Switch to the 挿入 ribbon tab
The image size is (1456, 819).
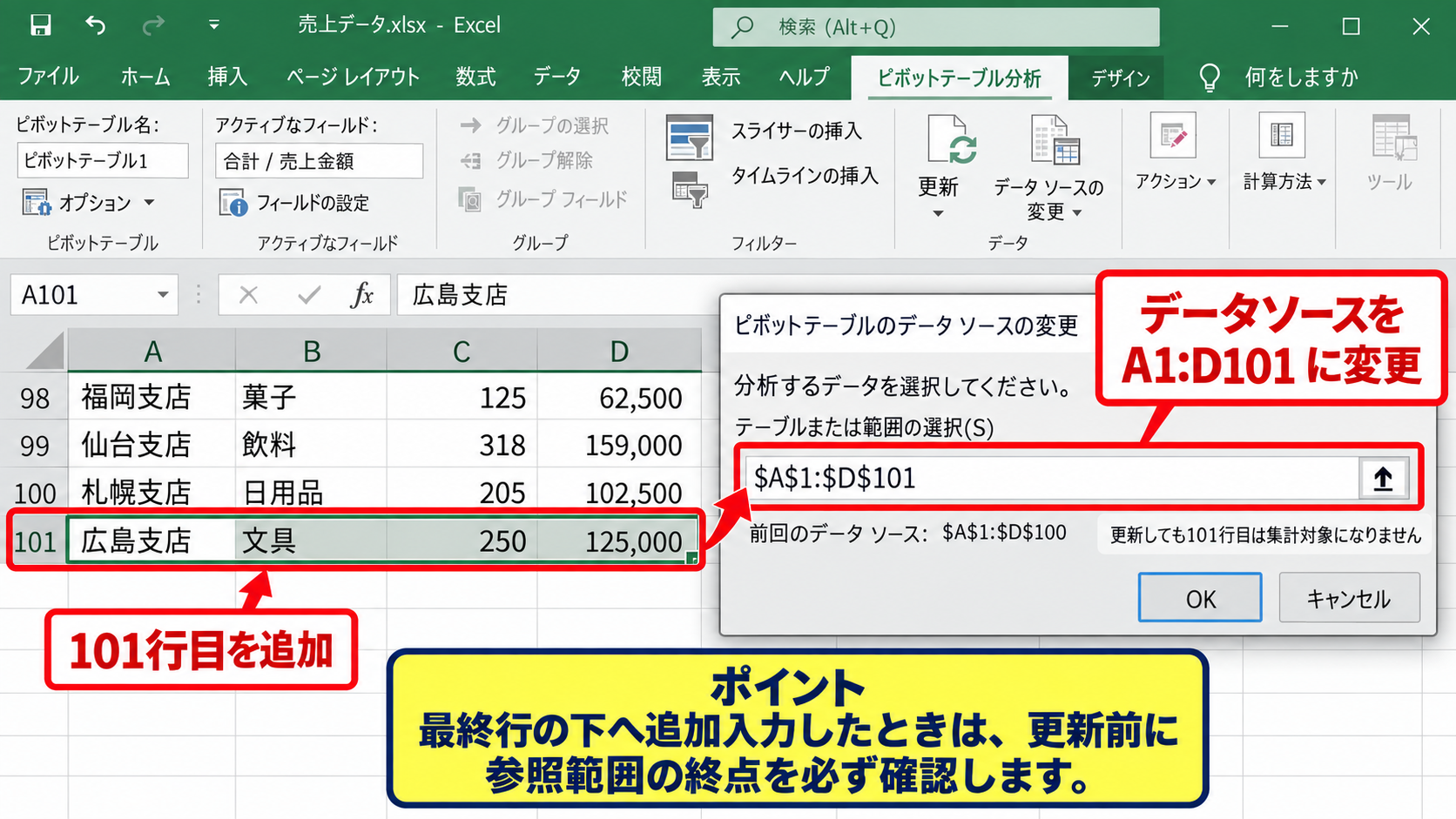tap(227, 77)
